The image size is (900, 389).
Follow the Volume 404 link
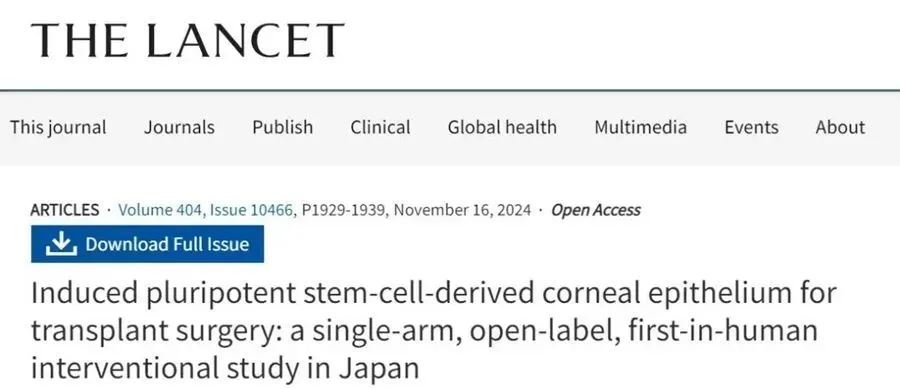160,210
